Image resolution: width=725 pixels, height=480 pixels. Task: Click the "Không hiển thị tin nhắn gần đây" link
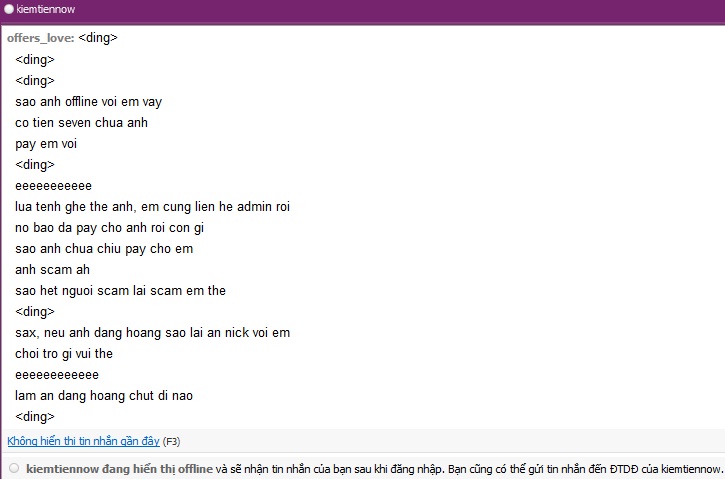83,441
